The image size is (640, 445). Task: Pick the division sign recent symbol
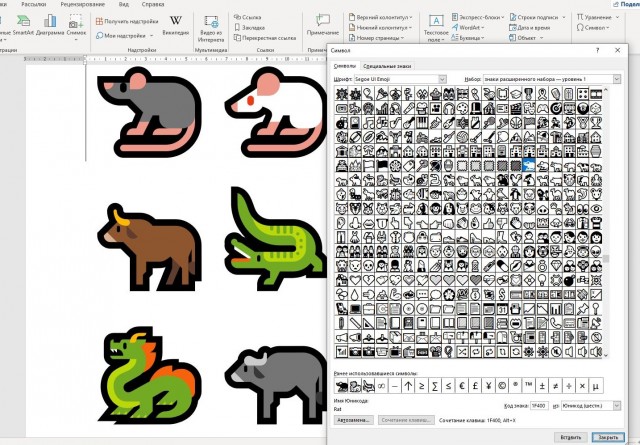click(569, 385)
